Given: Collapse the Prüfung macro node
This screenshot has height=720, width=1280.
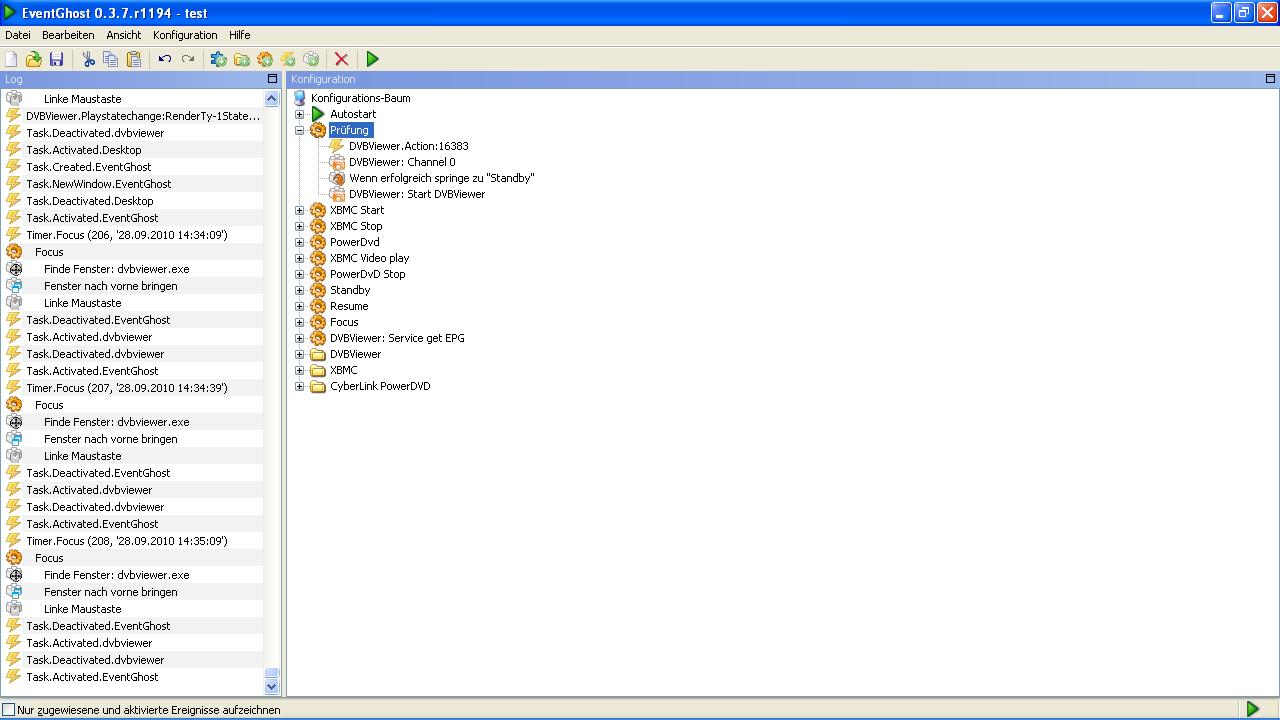Looking at the screenshot, I should (299, 130).
